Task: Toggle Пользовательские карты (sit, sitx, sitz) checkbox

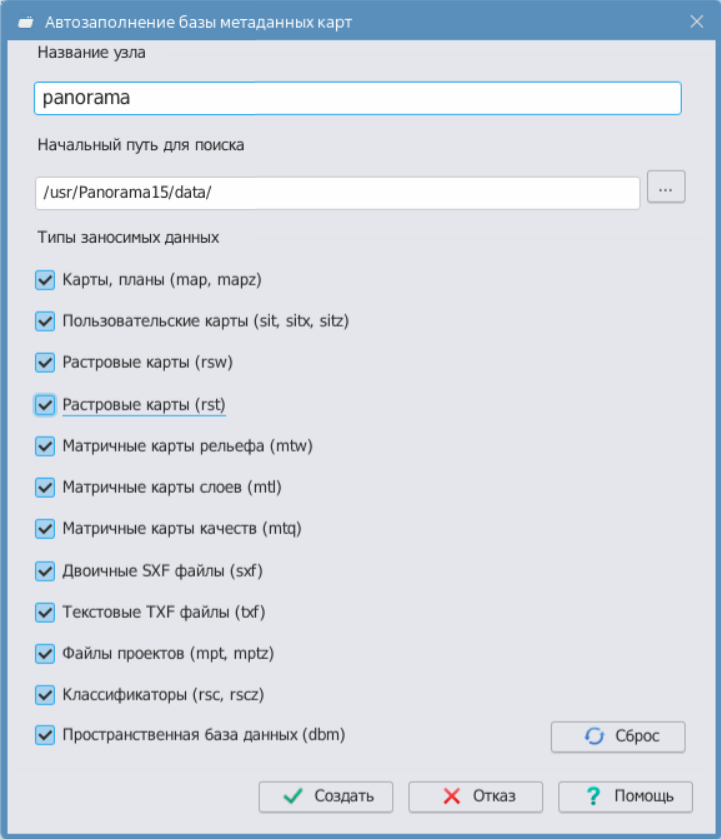Action: pos(45,321)
